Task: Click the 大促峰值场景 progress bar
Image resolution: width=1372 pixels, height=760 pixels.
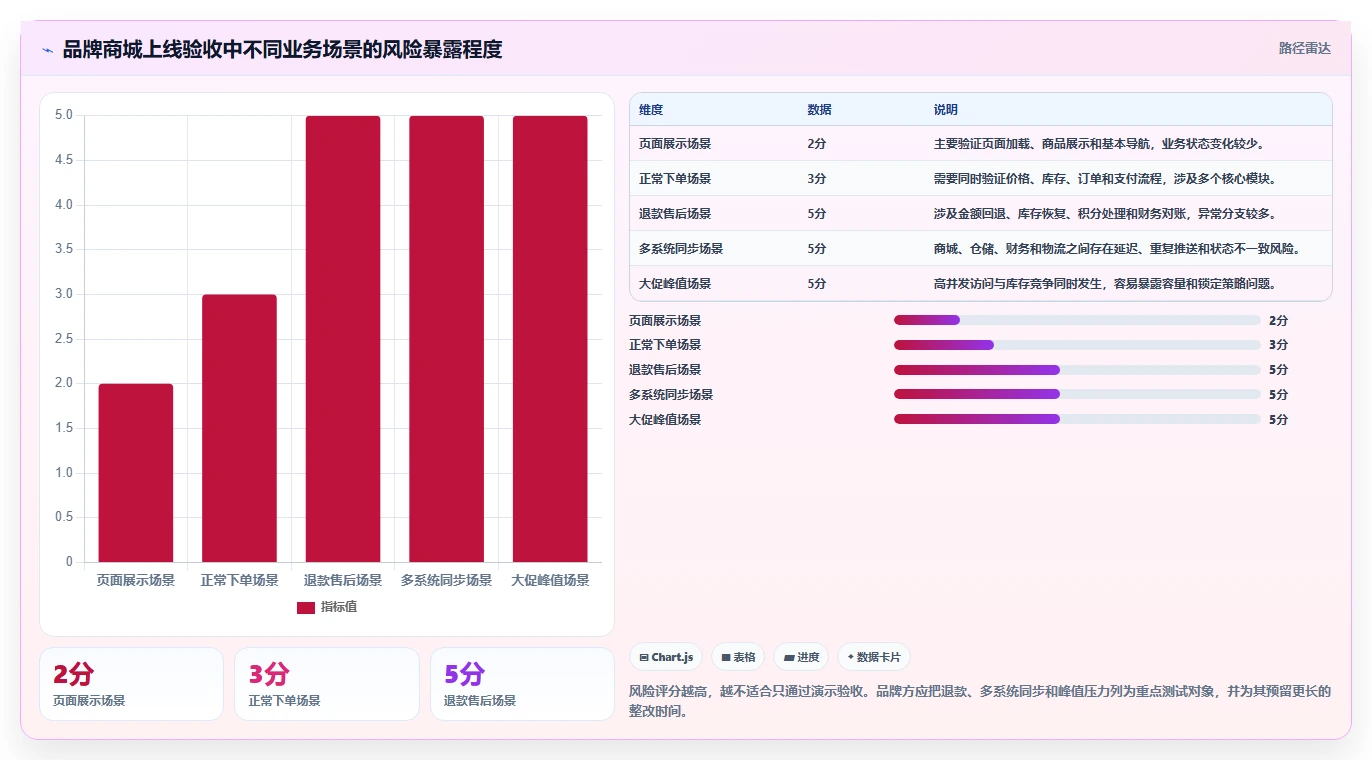Action: point(1077,420)
